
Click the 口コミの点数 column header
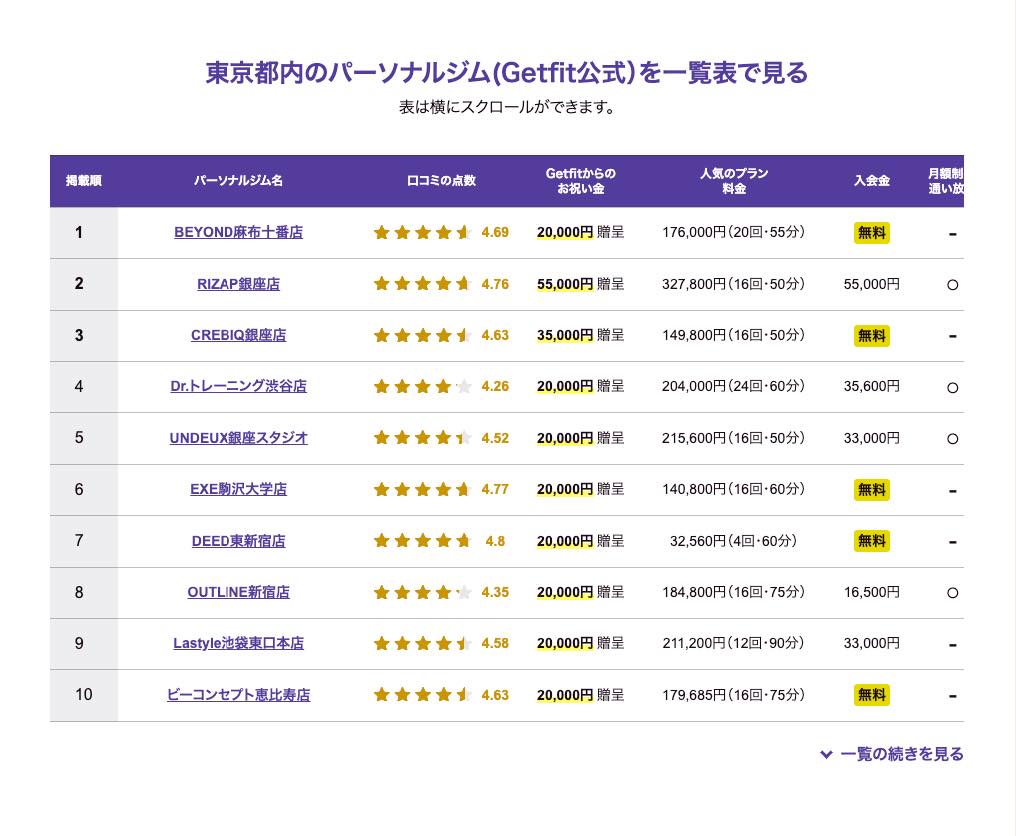(x=441, y=181)
